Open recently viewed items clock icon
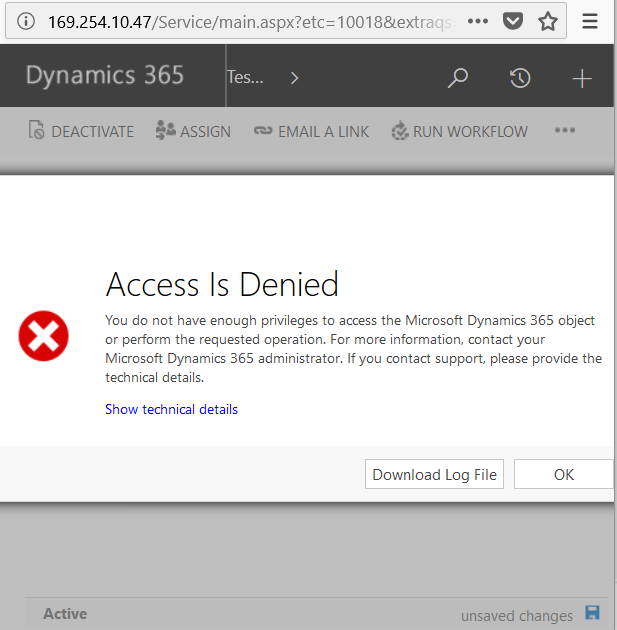Screen dimensions: 617x630 click(x=520, y=78)
